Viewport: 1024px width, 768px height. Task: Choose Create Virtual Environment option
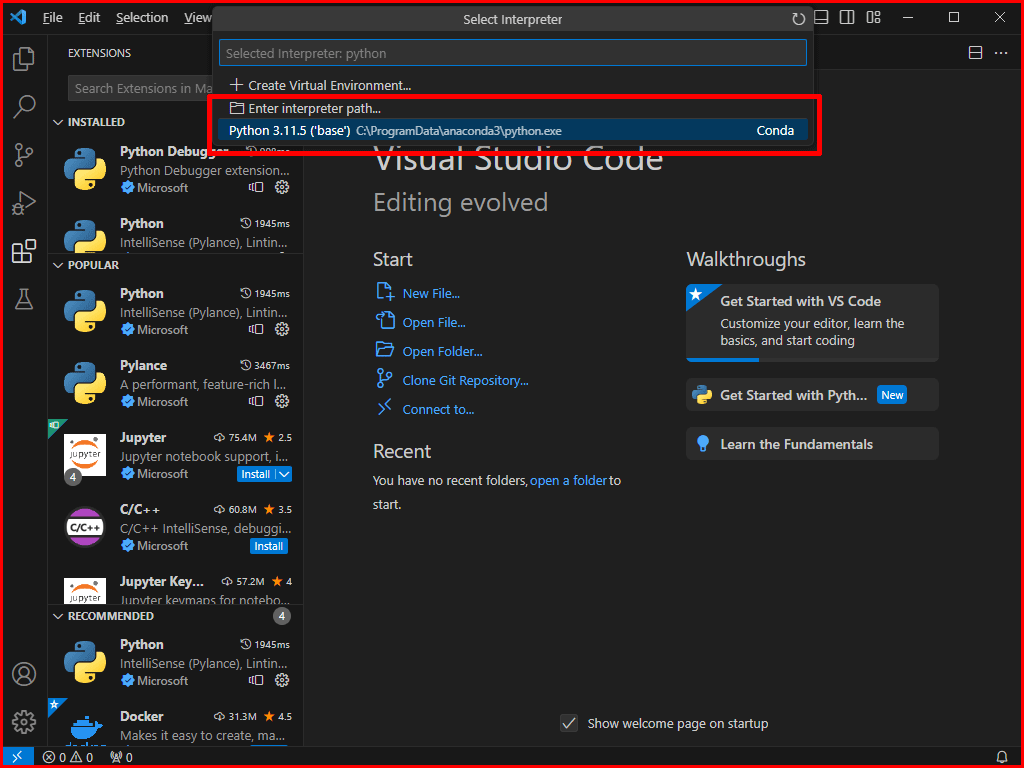click(513, 86)
